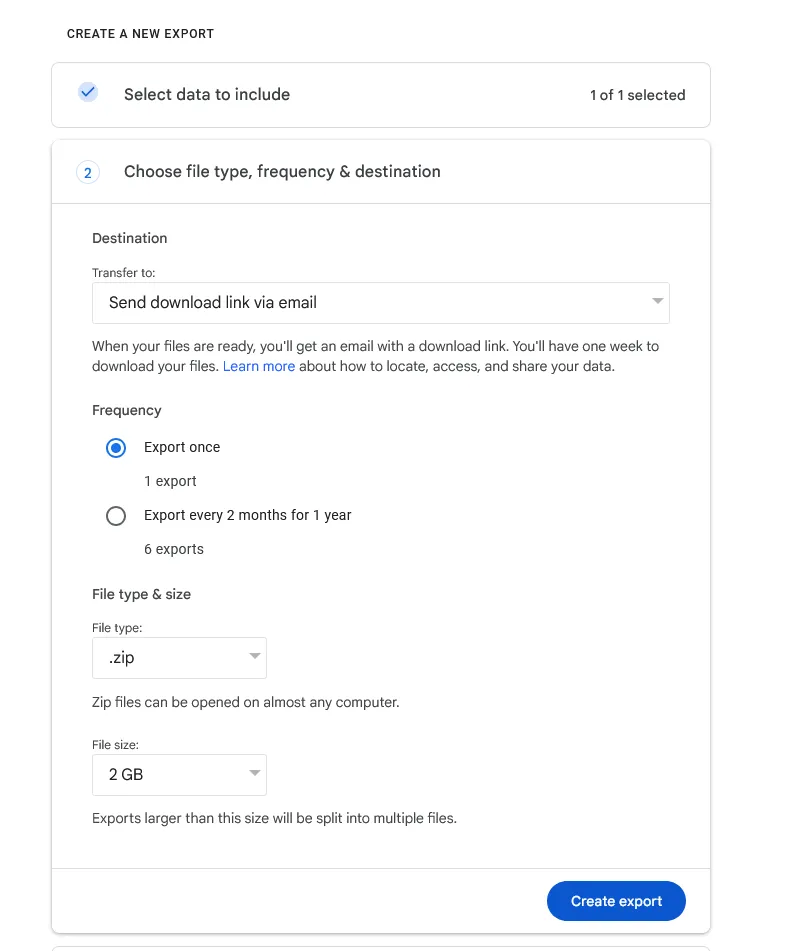Click the arrow icon on File size selector

pos(253,774)
